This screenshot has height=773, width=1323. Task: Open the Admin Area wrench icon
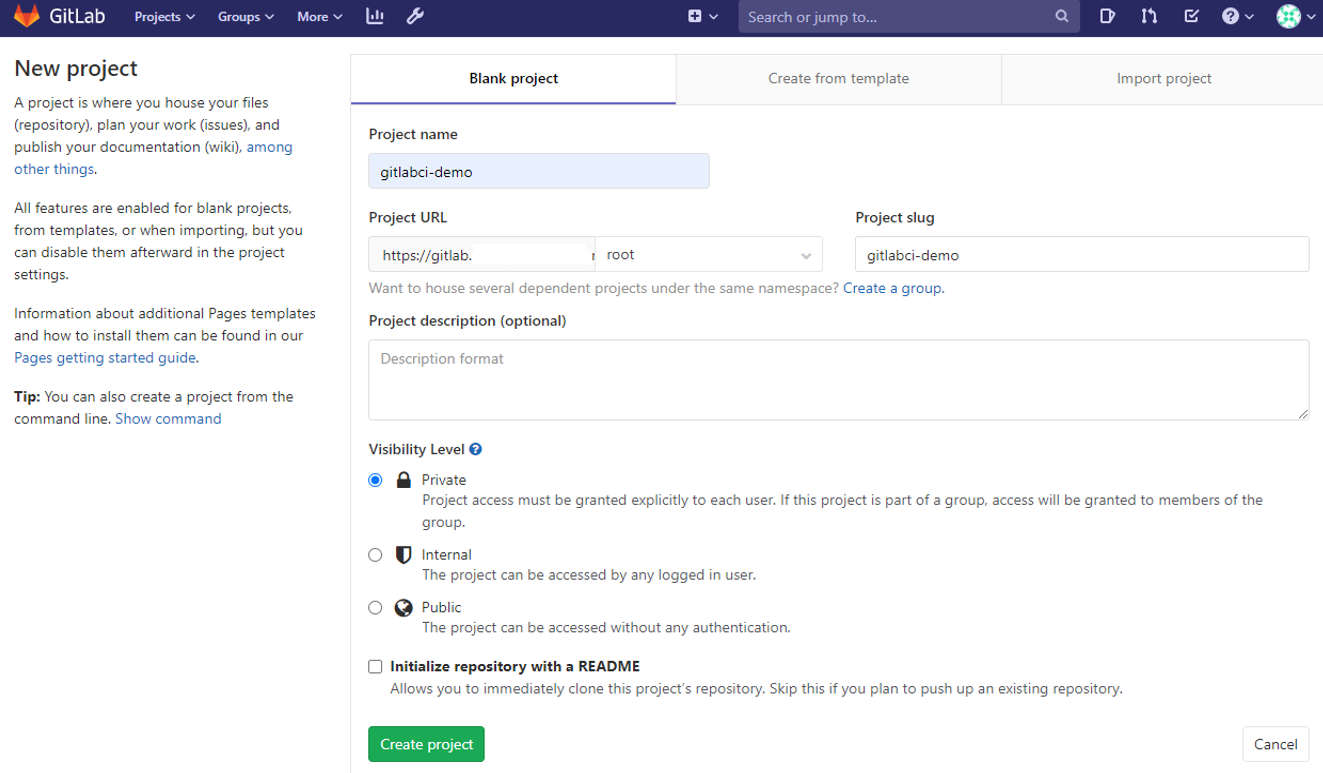pos(415,16)
